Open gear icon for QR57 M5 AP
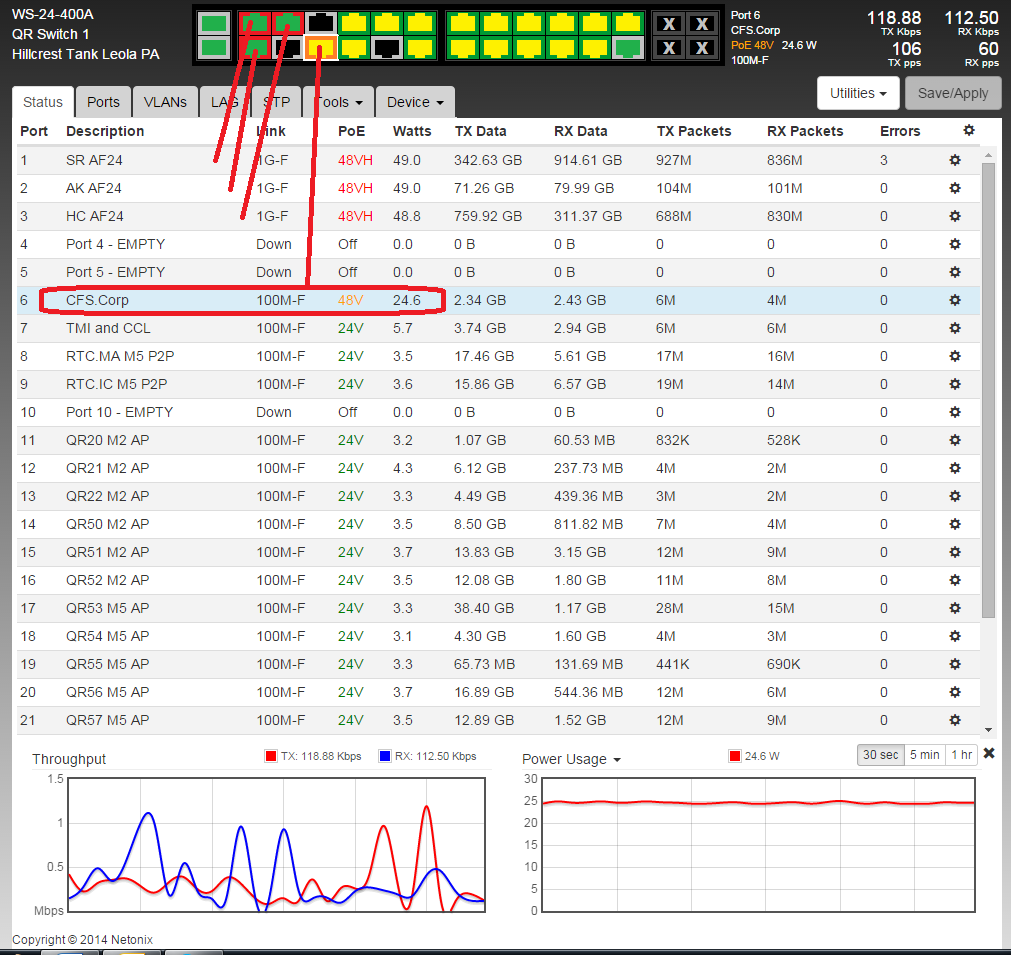 [955, 720]
